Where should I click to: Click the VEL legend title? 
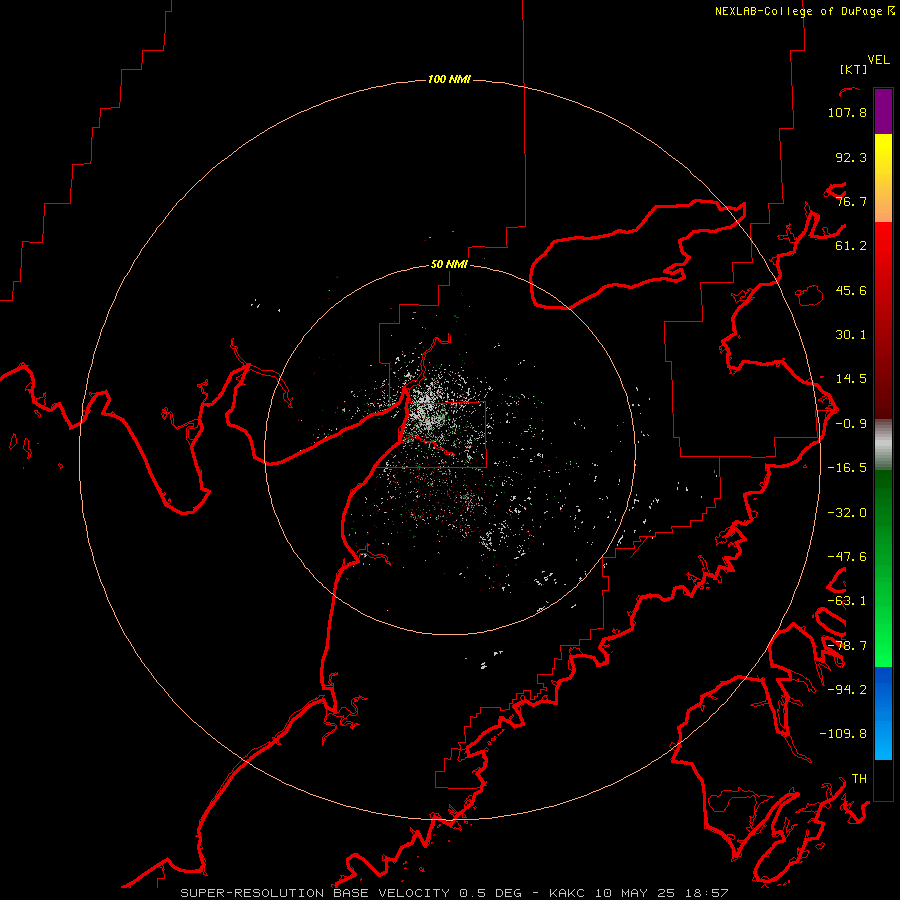pos(879,60)
